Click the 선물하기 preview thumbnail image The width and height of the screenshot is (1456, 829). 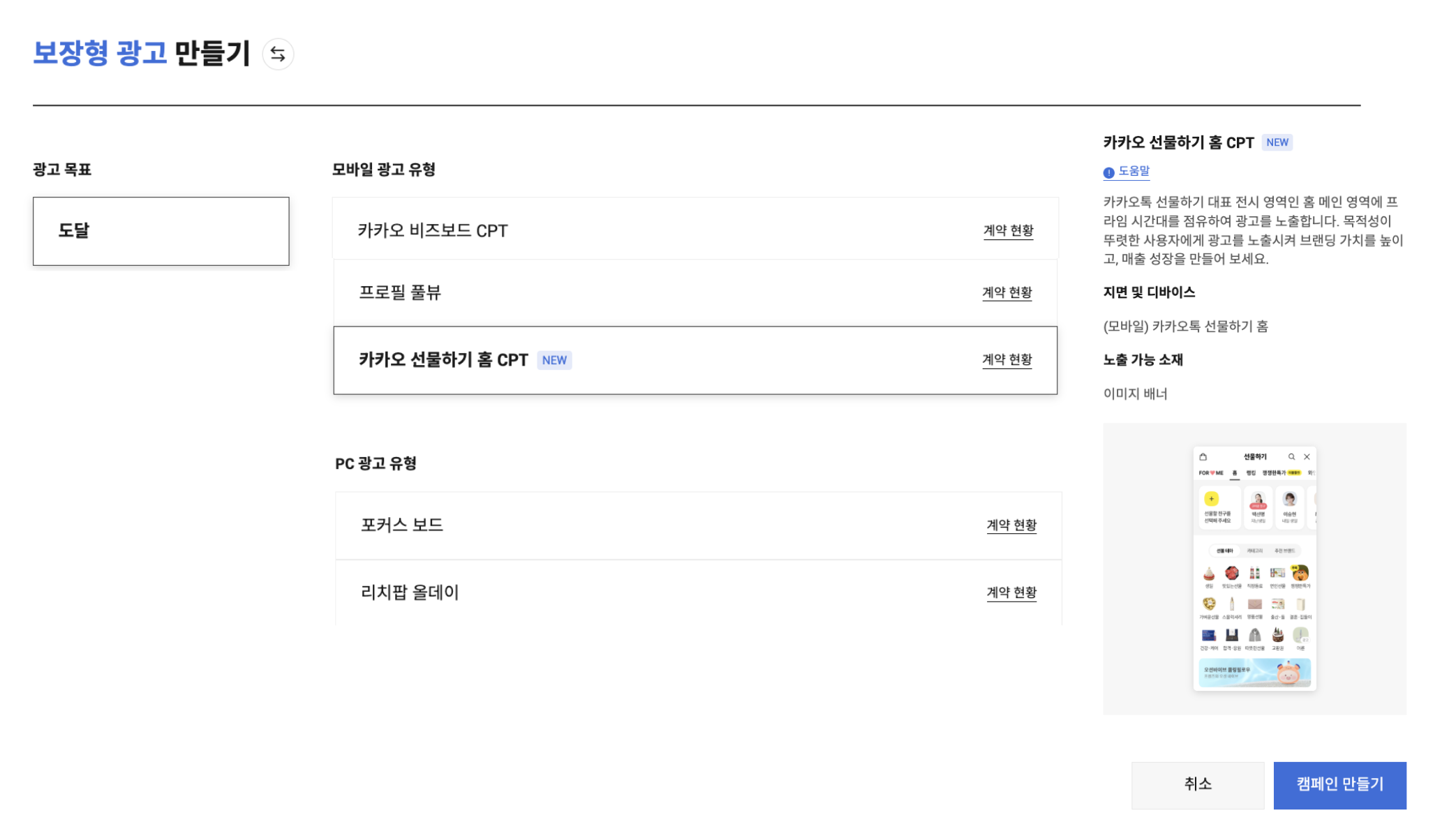(x=1254, y=568)
